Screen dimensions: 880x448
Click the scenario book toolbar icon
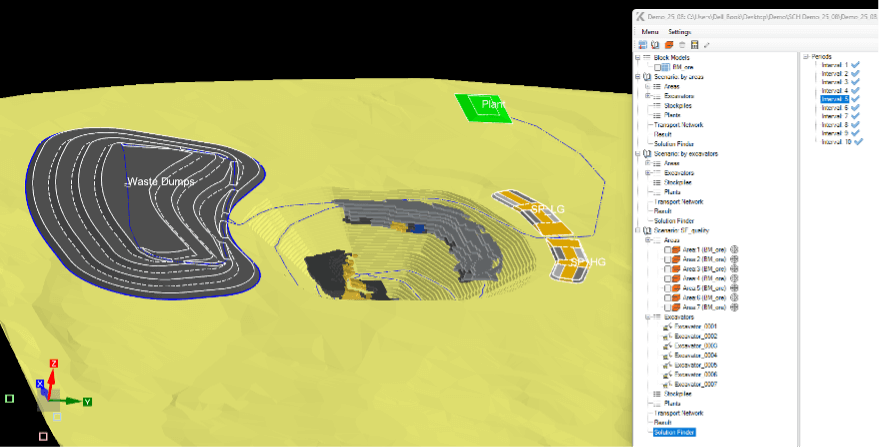(655, 45)
